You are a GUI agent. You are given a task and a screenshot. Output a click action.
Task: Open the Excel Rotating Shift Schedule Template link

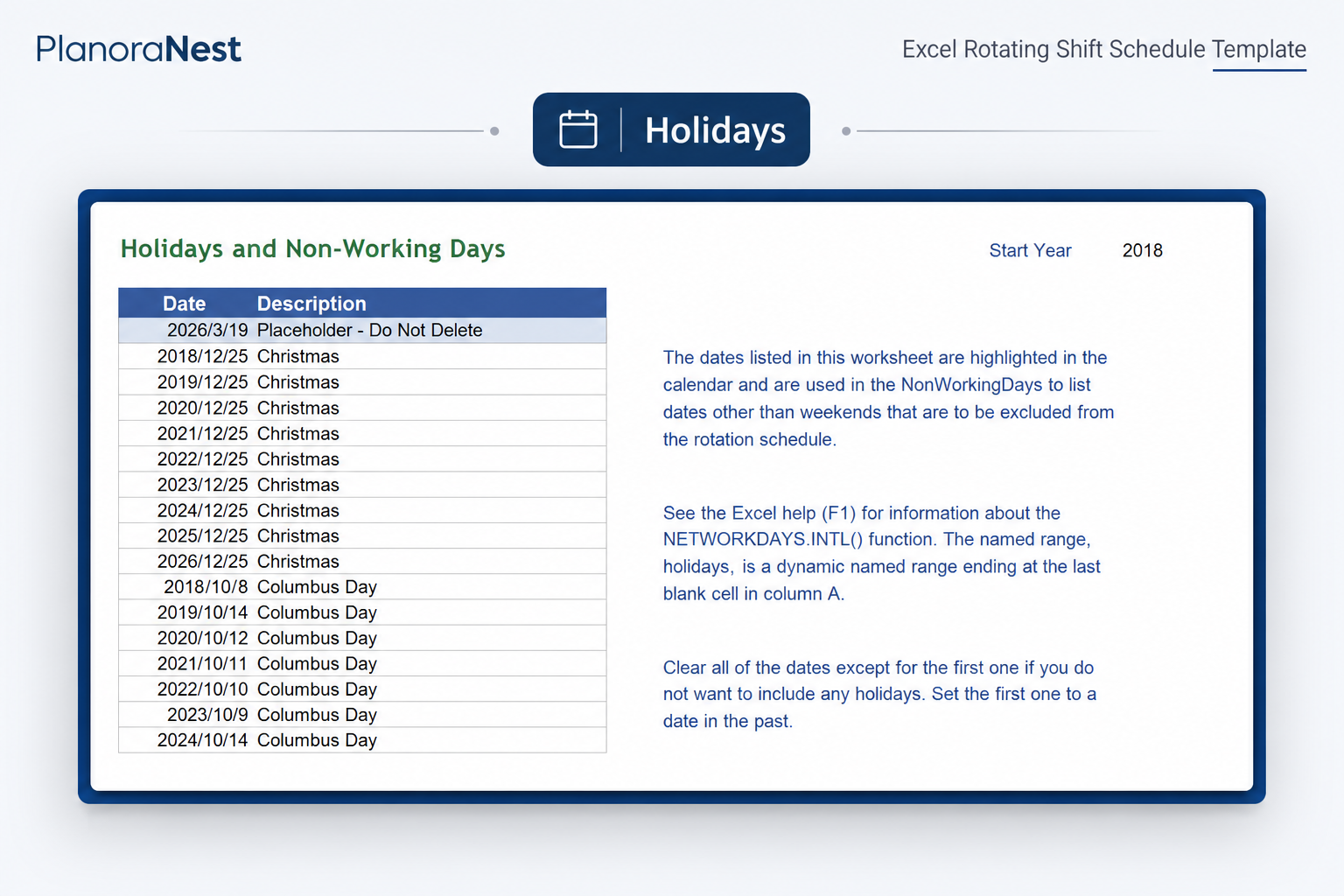[x=1104, y=49]
